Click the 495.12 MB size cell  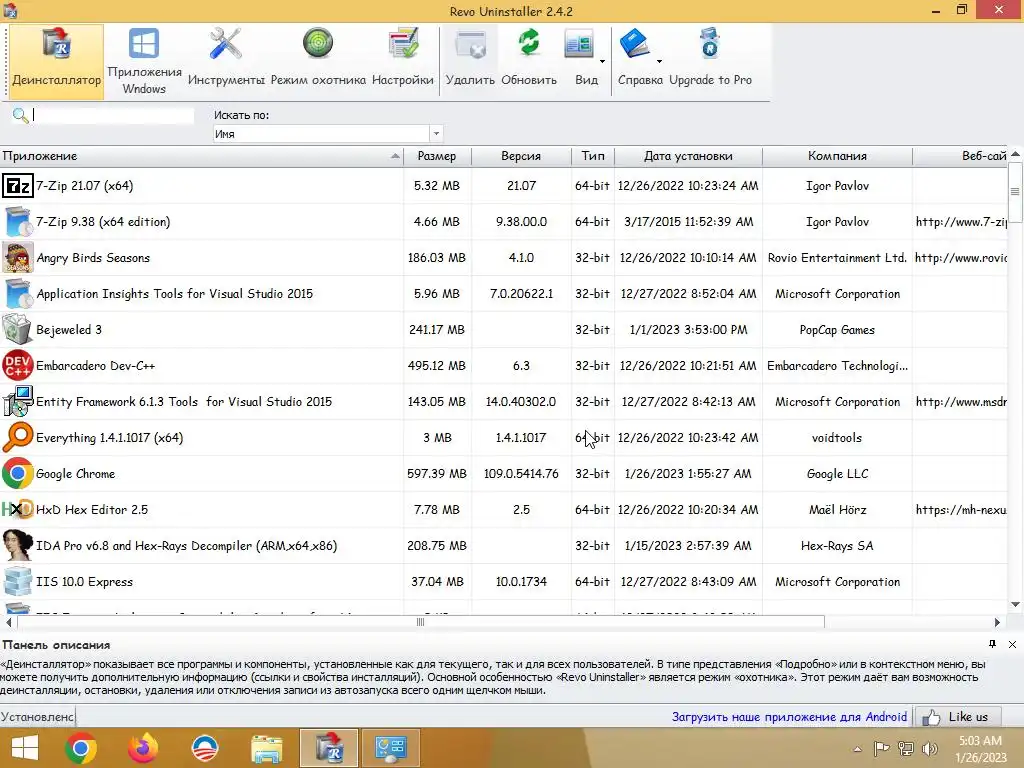click(x=437, y=366)
